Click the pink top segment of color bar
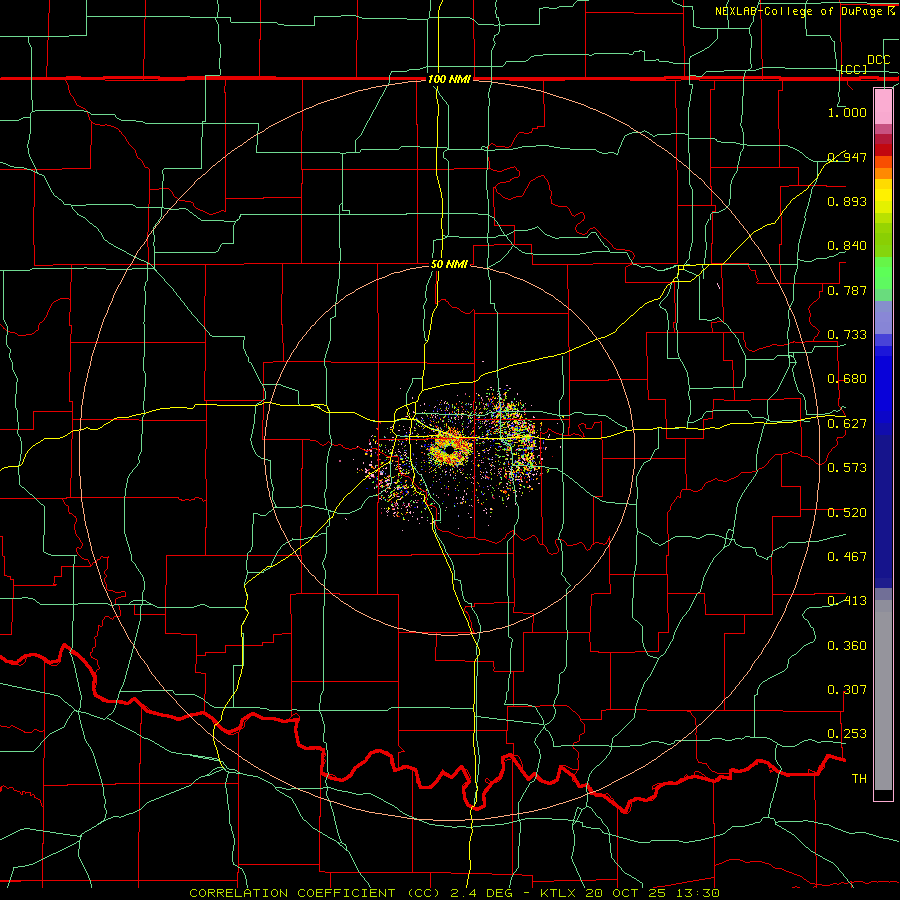The image size is (900, 900). coord(883,106)
